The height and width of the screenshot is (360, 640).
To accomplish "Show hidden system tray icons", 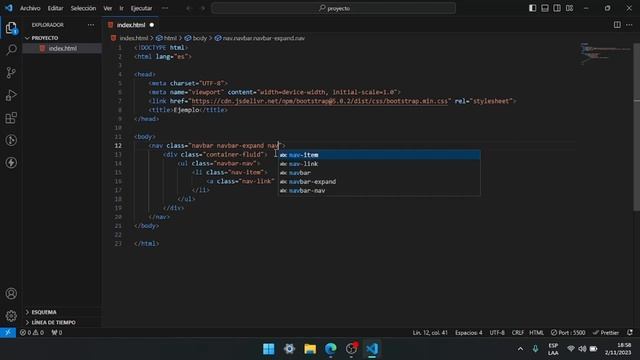I will click(x=520, y=349).
